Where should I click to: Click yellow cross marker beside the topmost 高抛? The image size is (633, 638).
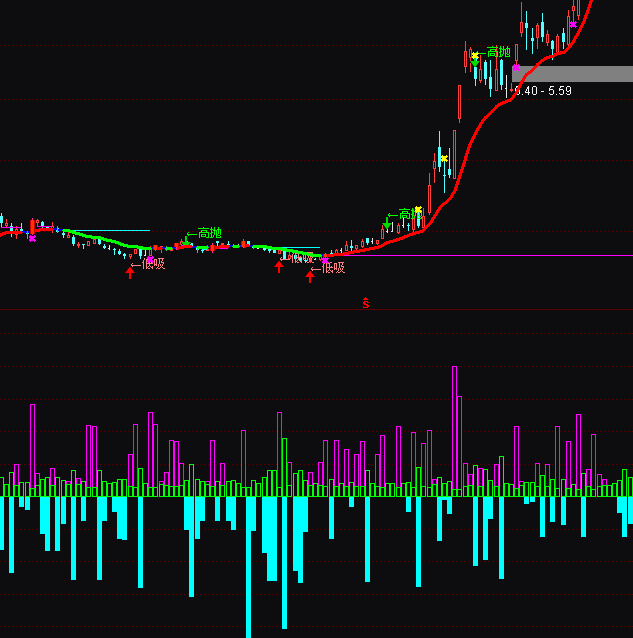point(475,56)
